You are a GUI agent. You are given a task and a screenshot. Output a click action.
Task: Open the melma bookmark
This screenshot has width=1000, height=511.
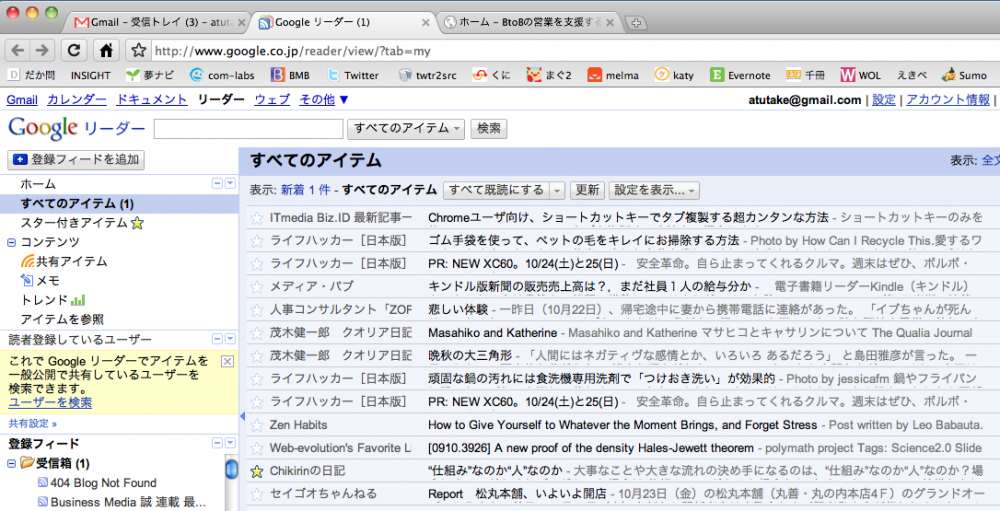[x=613, y=75]
